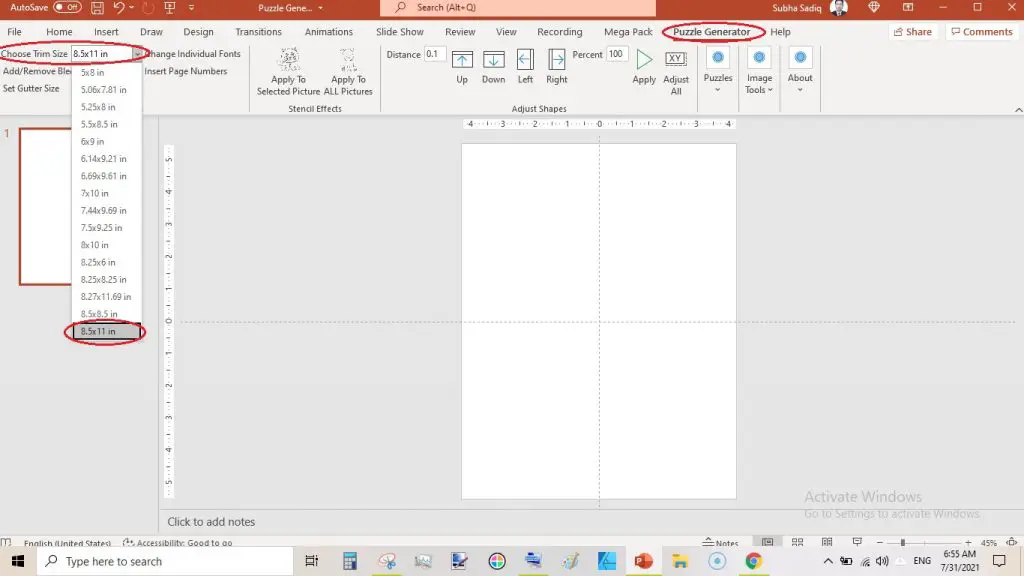This screenshot has width=1024, height=576.
Task: Fit slide to current window icon
Action: click(x=1011, y=542)
